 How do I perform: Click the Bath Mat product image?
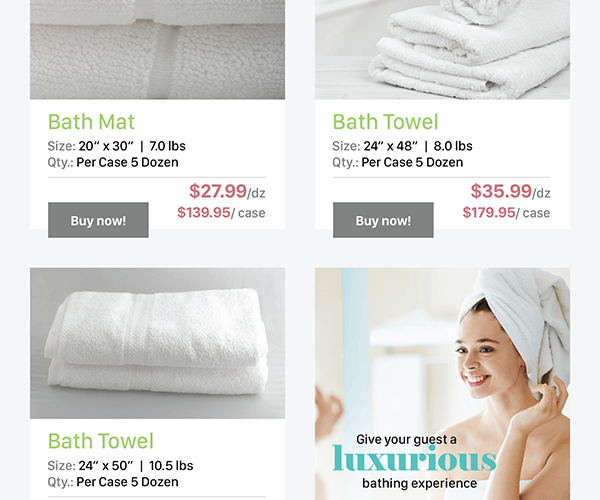click(157, 50)
